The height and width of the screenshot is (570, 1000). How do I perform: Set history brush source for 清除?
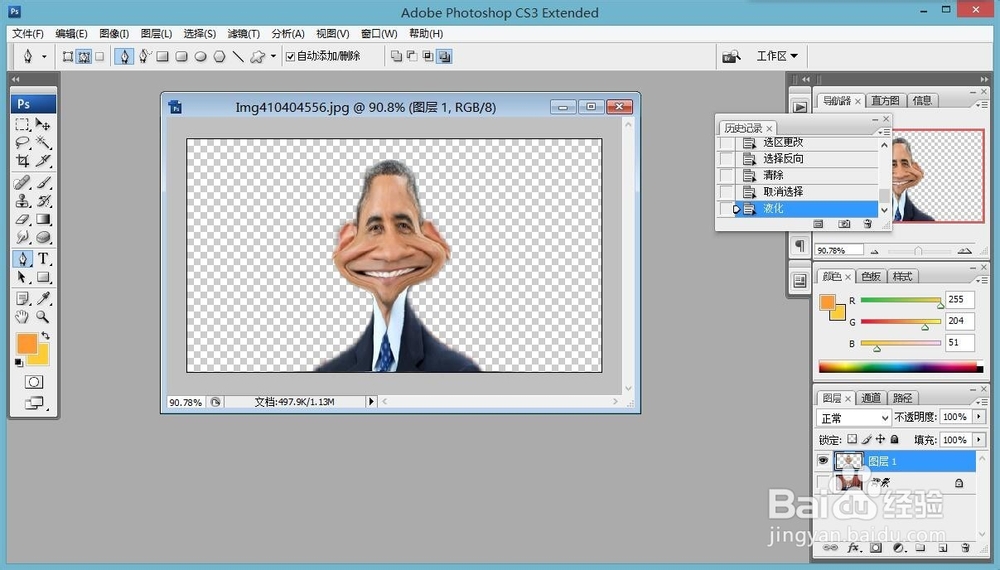[x=726, y=175]
